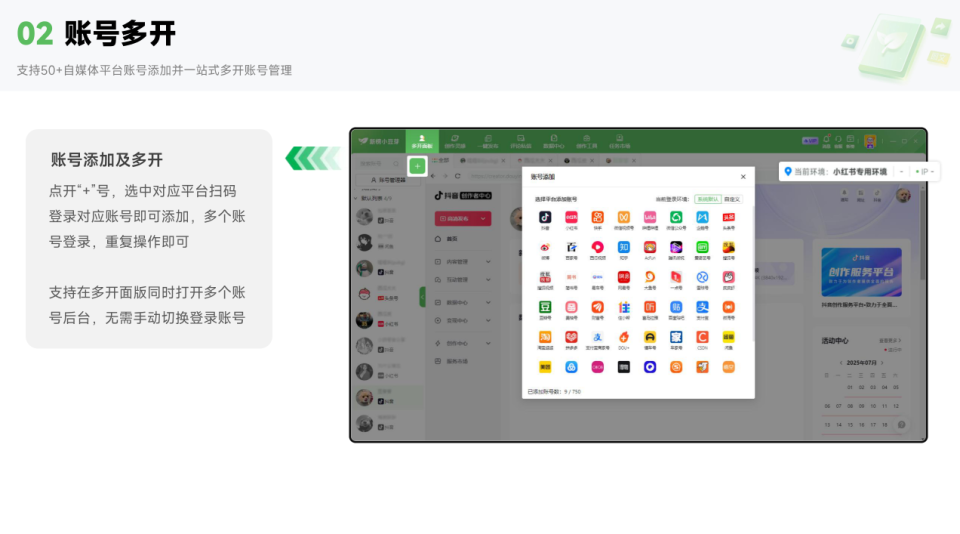960x534 pixels.
Task: Go to next month in 活动中心 calendar
Action: coord(882,363)
